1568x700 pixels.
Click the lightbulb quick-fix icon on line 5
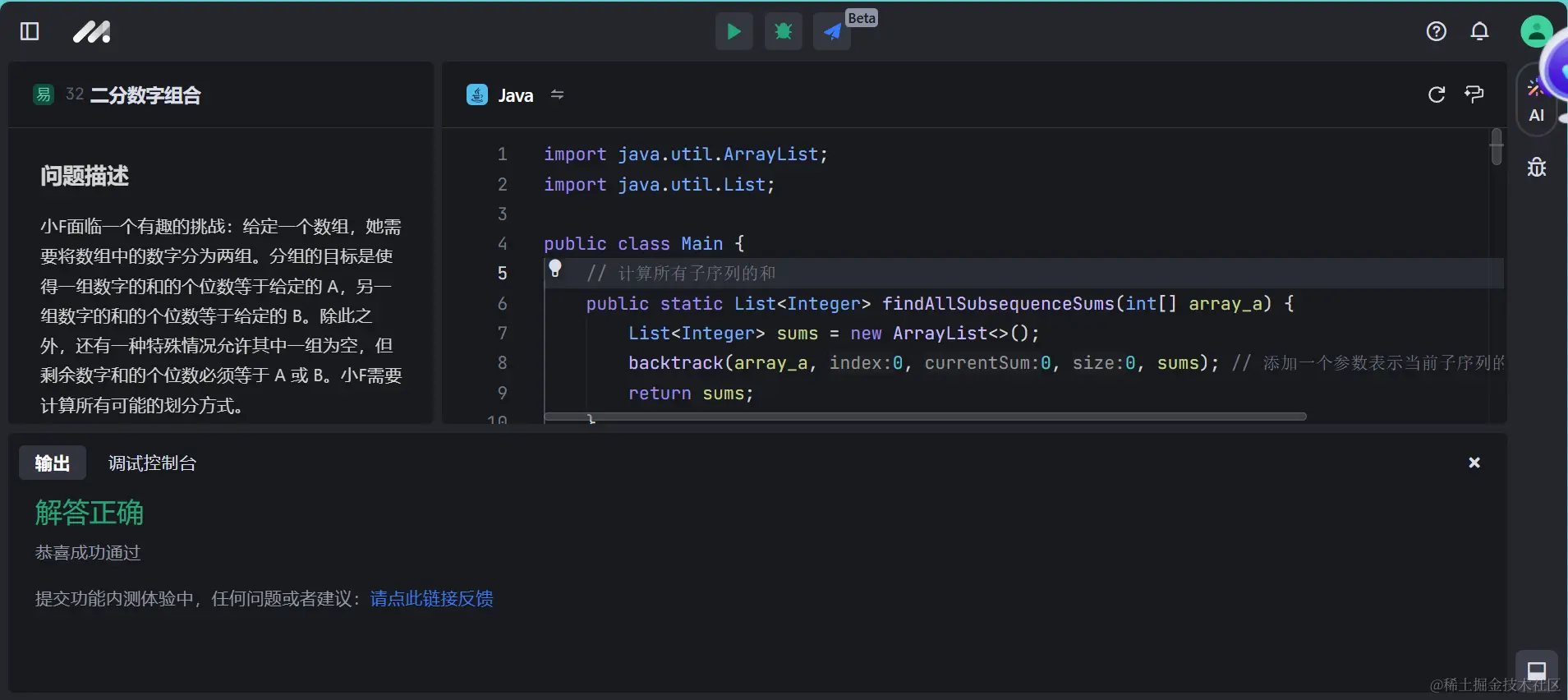[x=555, y=268]
